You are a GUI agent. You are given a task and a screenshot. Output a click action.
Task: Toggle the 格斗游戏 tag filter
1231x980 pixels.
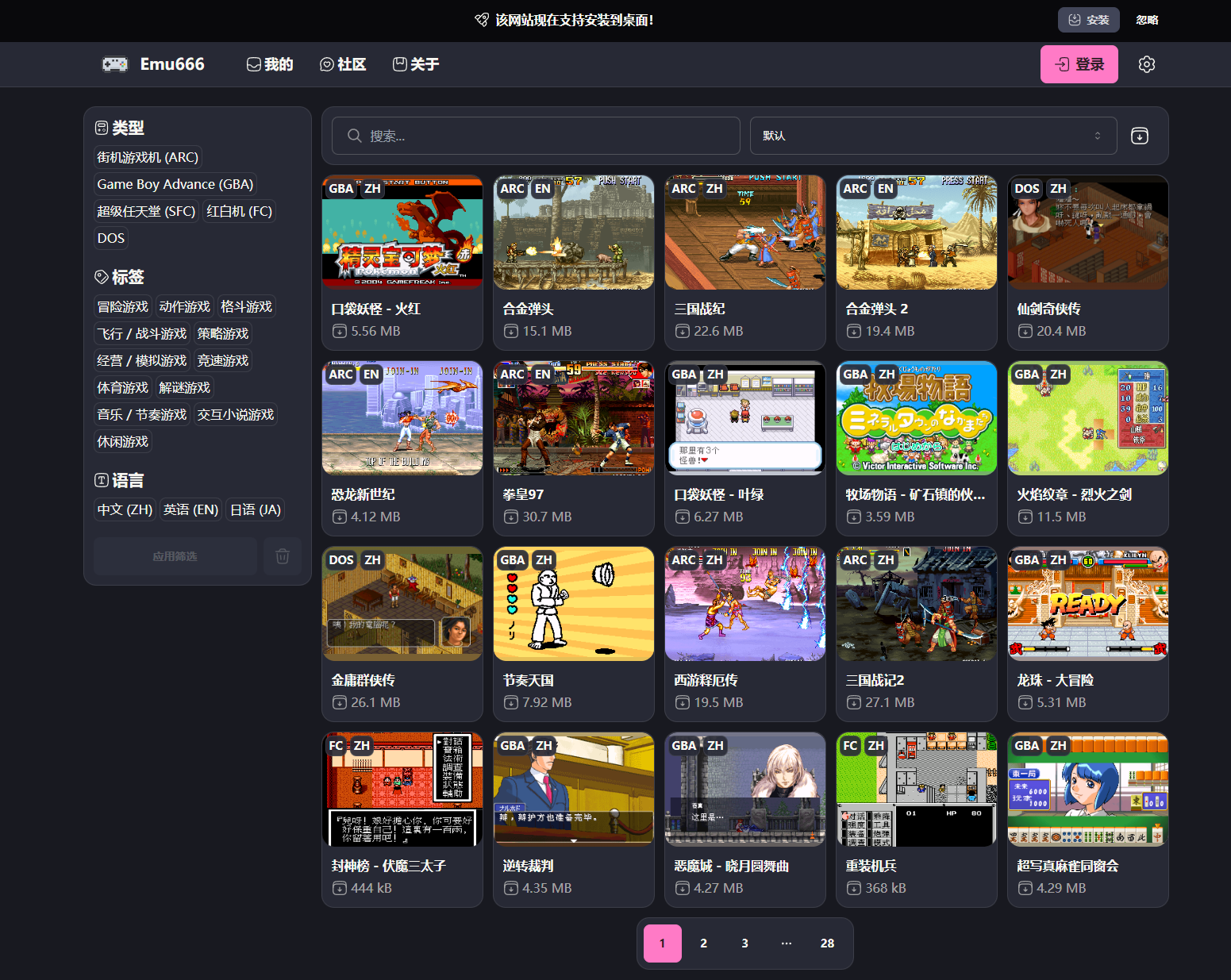(x=246, y=307)
